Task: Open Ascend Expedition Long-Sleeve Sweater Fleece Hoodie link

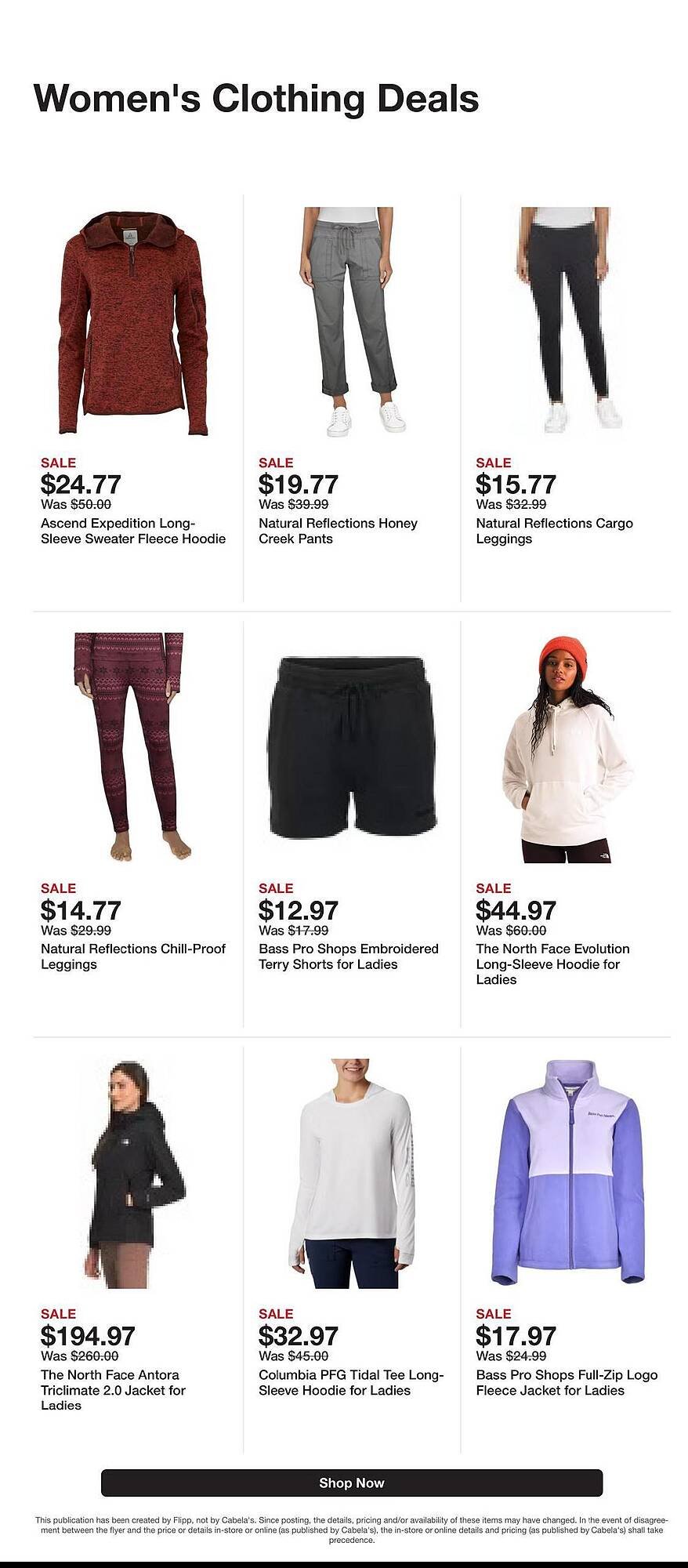Action: (133, 531)
